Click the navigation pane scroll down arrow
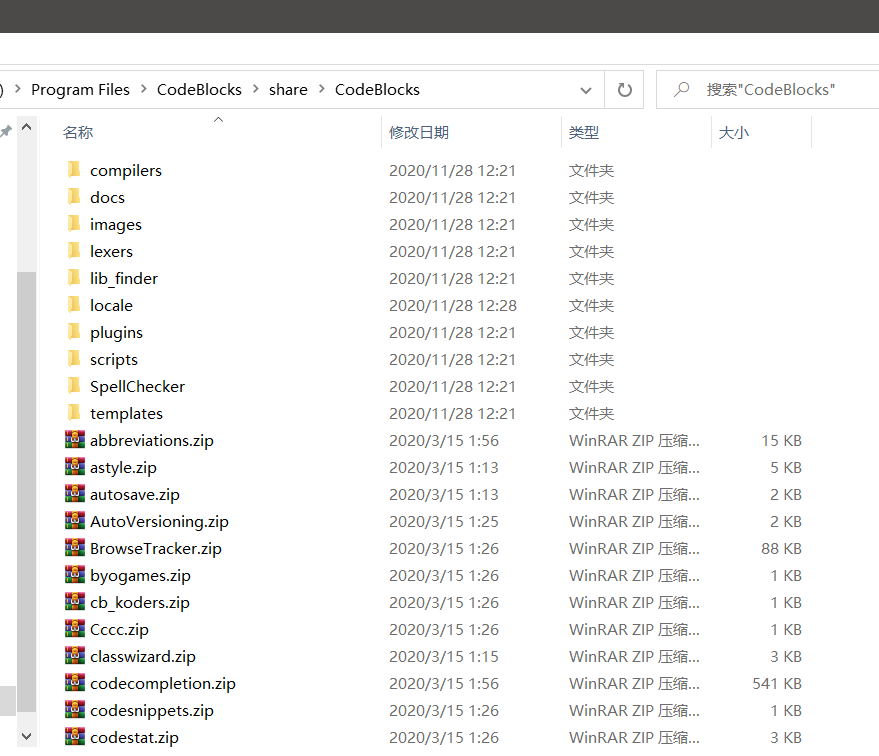Viewport: 879px width, 756px height. (x=26, y=736)
